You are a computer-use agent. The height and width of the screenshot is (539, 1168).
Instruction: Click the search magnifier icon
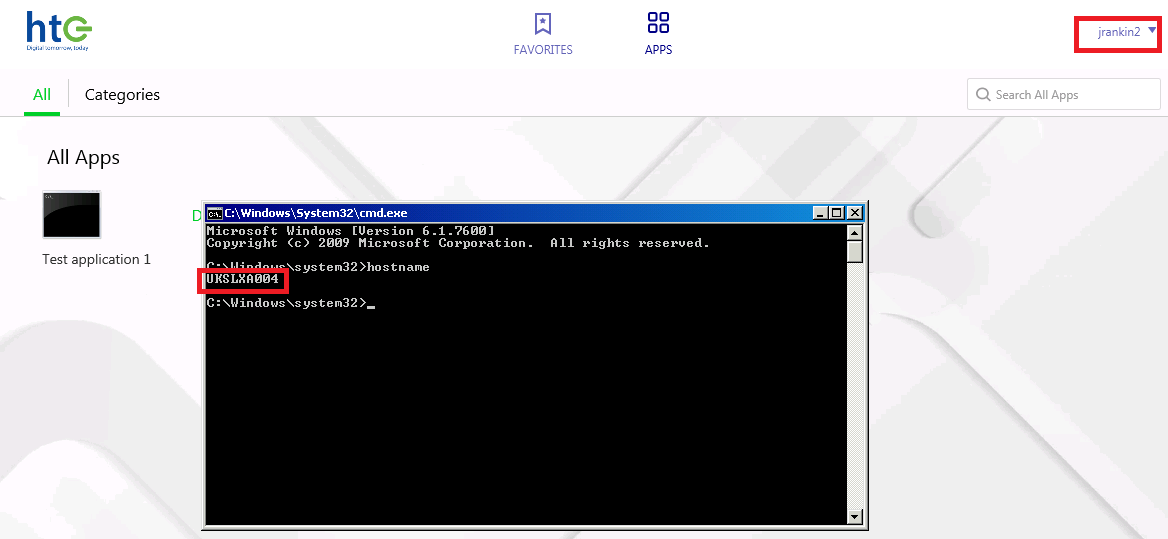983,95
